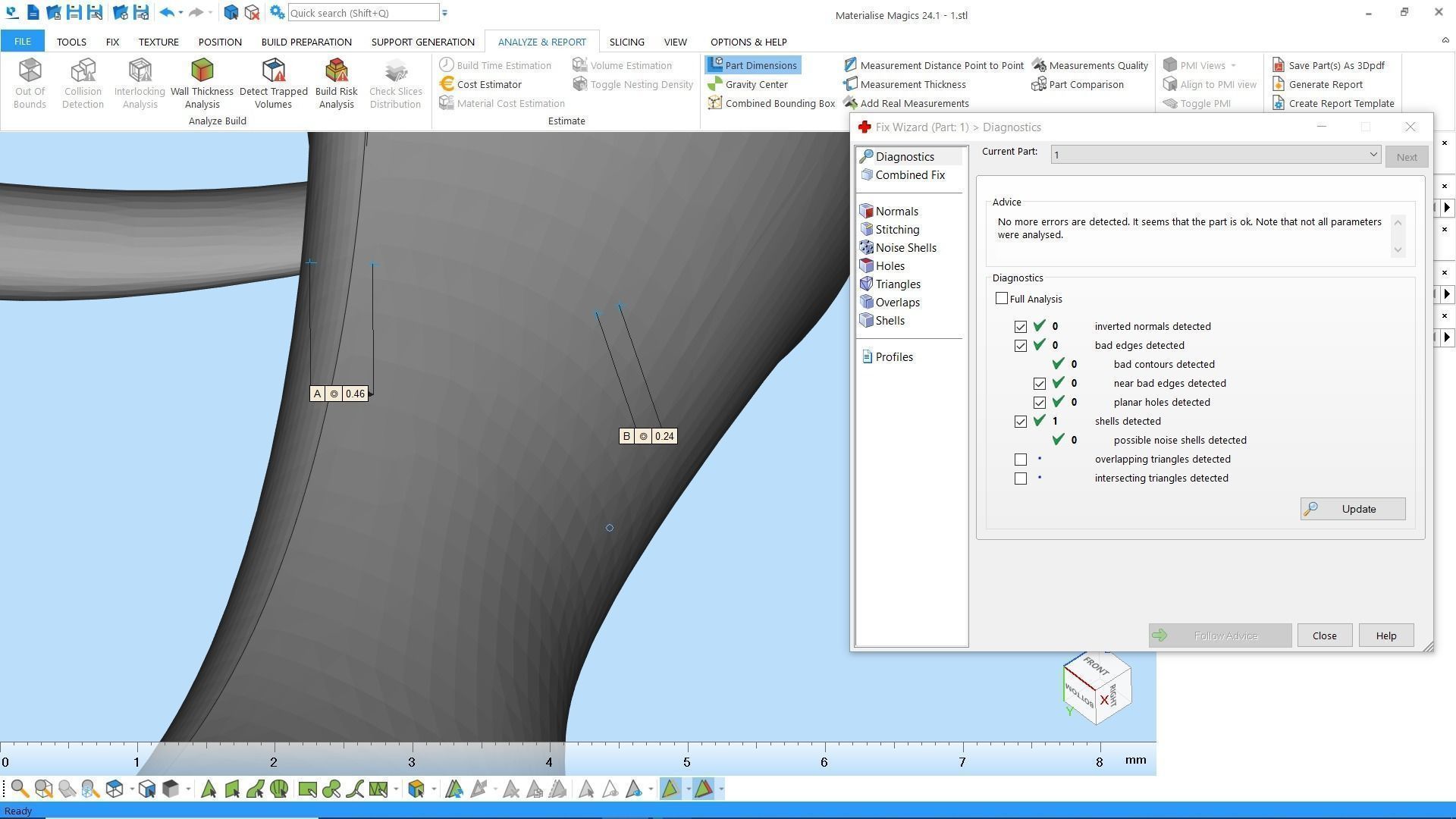
Task: Select Measurement Thickness tool
Action: point(912,84)
